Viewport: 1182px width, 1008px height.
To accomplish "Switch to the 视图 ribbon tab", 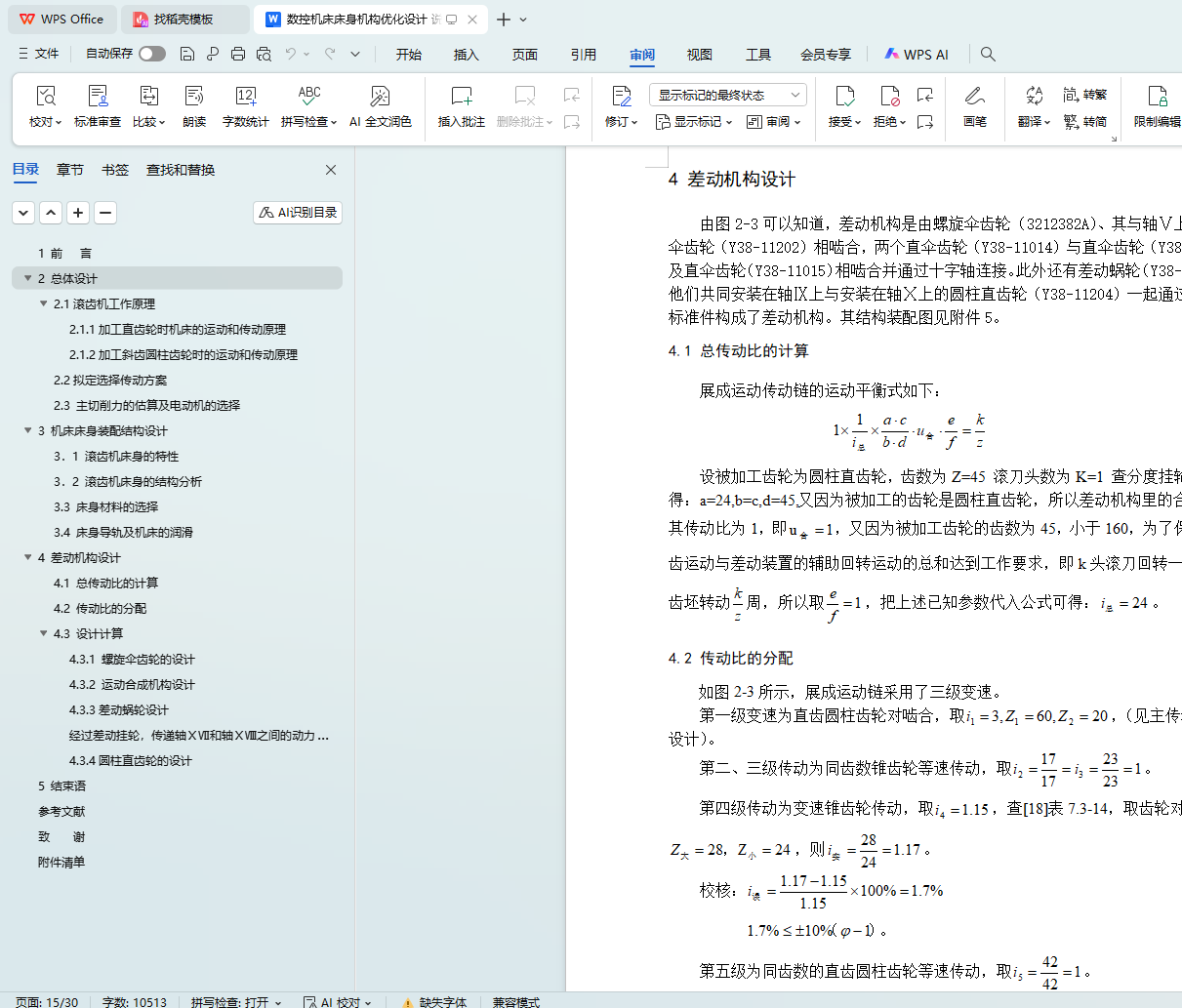I will pyautogui.click(x=699, y=55).
